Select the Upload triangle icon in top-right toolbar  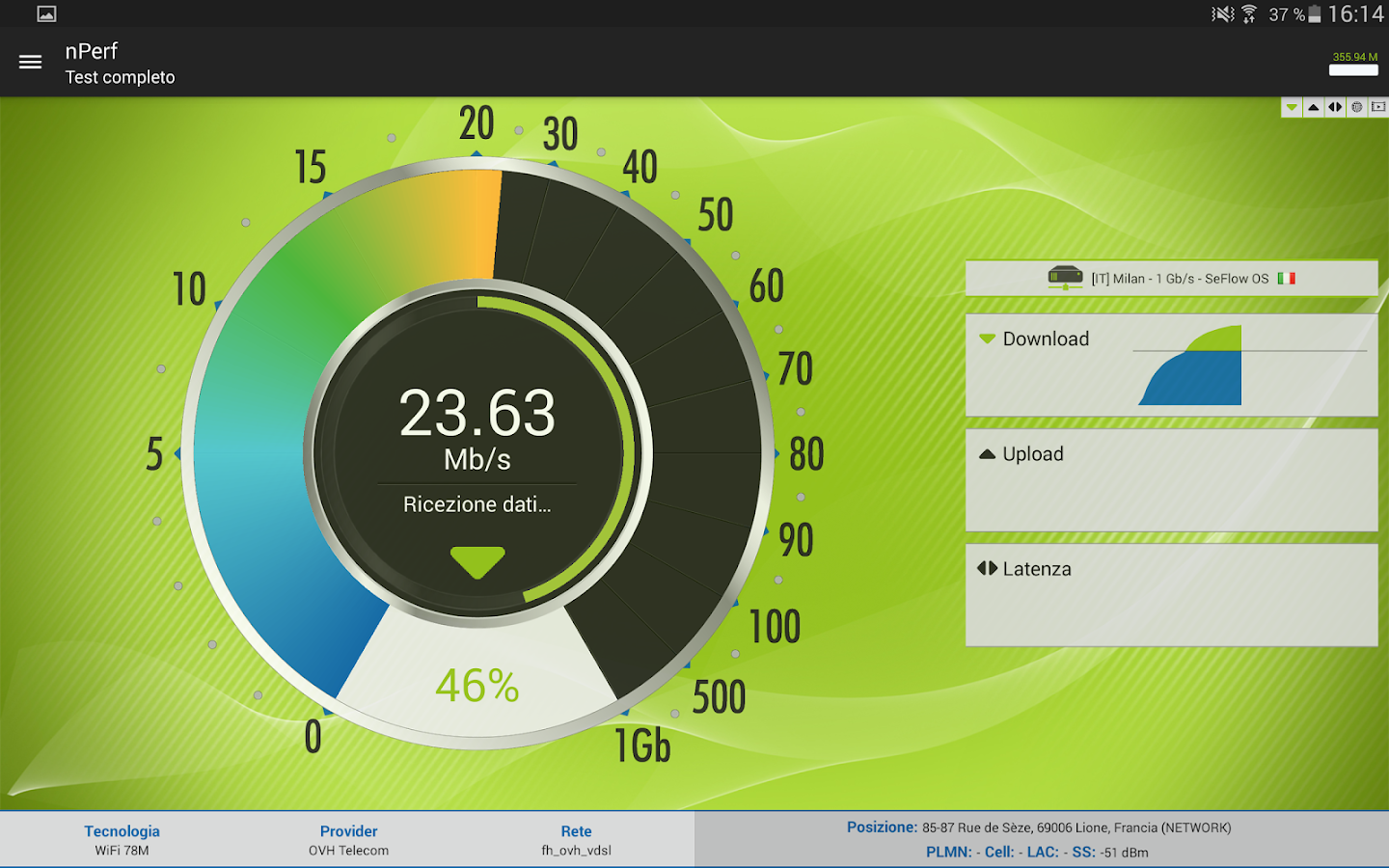[1313, 107]
